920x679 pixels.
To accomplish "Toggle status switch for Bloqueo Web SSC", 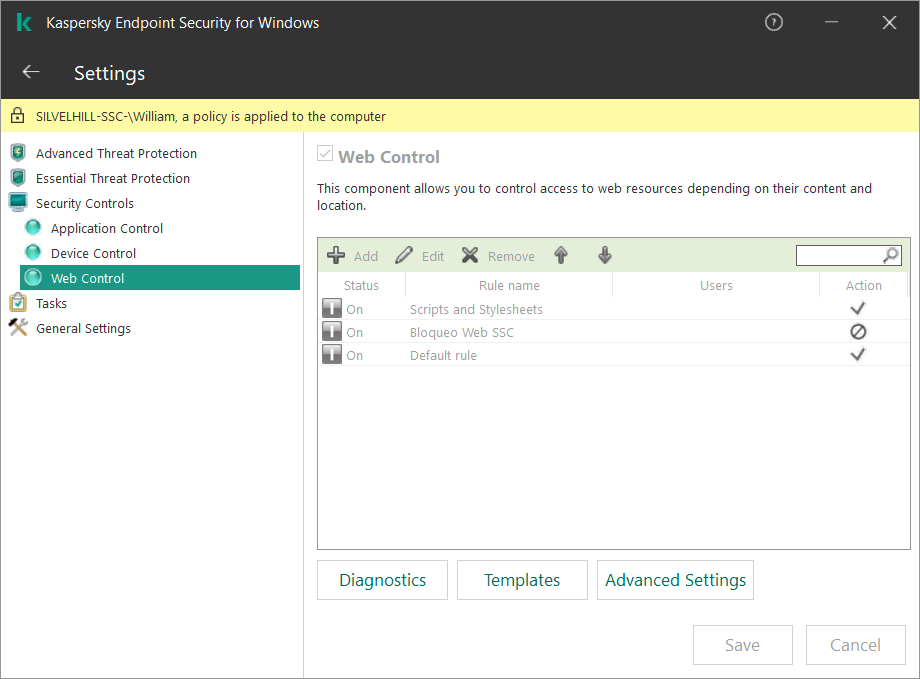I will (332, 332).
